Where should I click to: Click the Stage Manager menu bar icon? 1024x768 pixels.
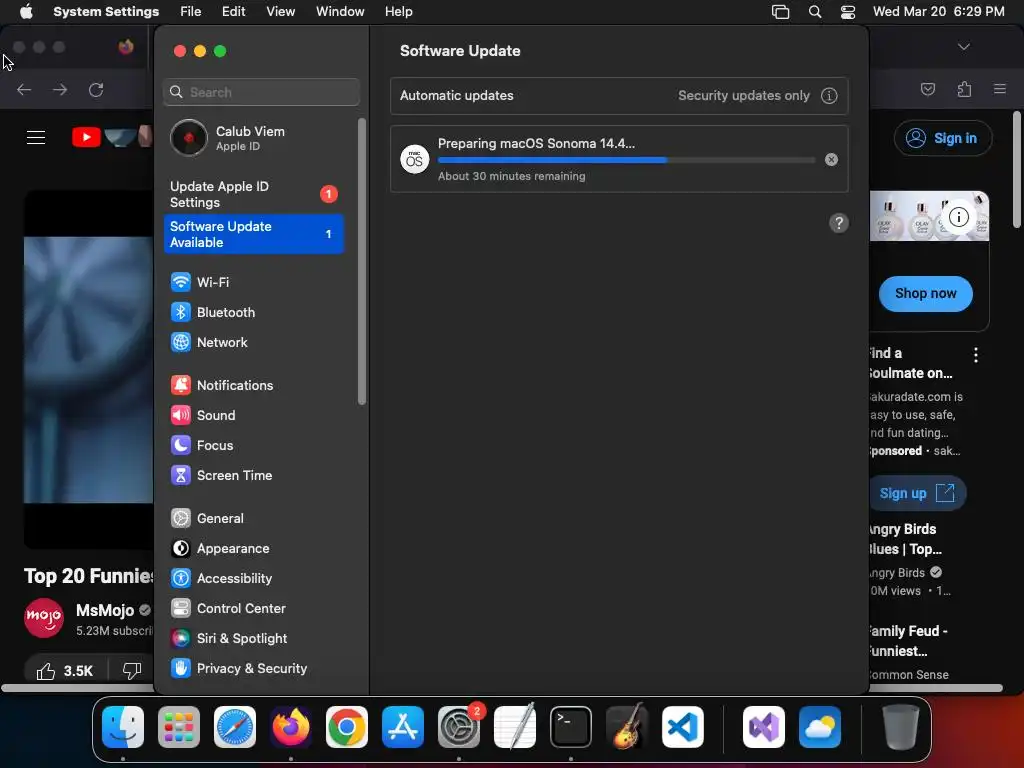pos(780,12)
